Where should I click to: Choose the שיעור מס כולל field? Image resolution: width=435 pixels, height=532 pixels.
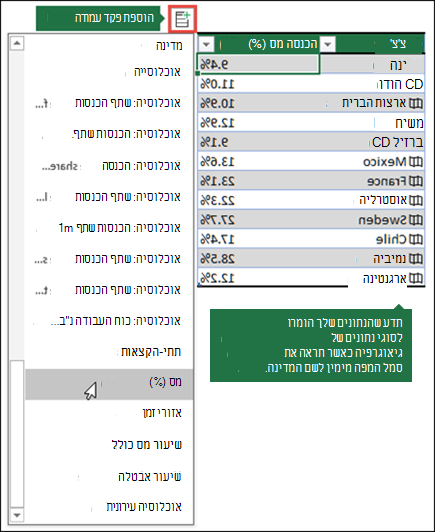109,445
